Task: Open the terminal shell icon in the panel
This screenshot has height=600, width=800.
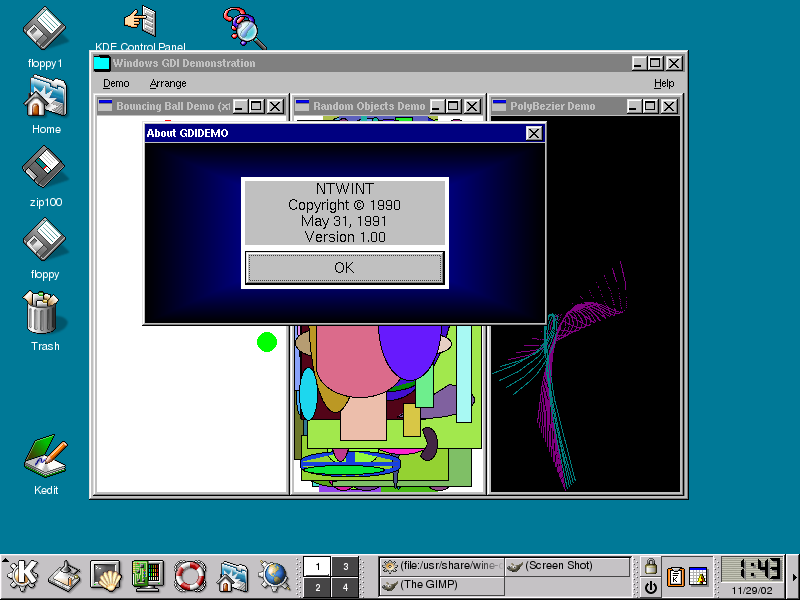Action: point(105,575)
